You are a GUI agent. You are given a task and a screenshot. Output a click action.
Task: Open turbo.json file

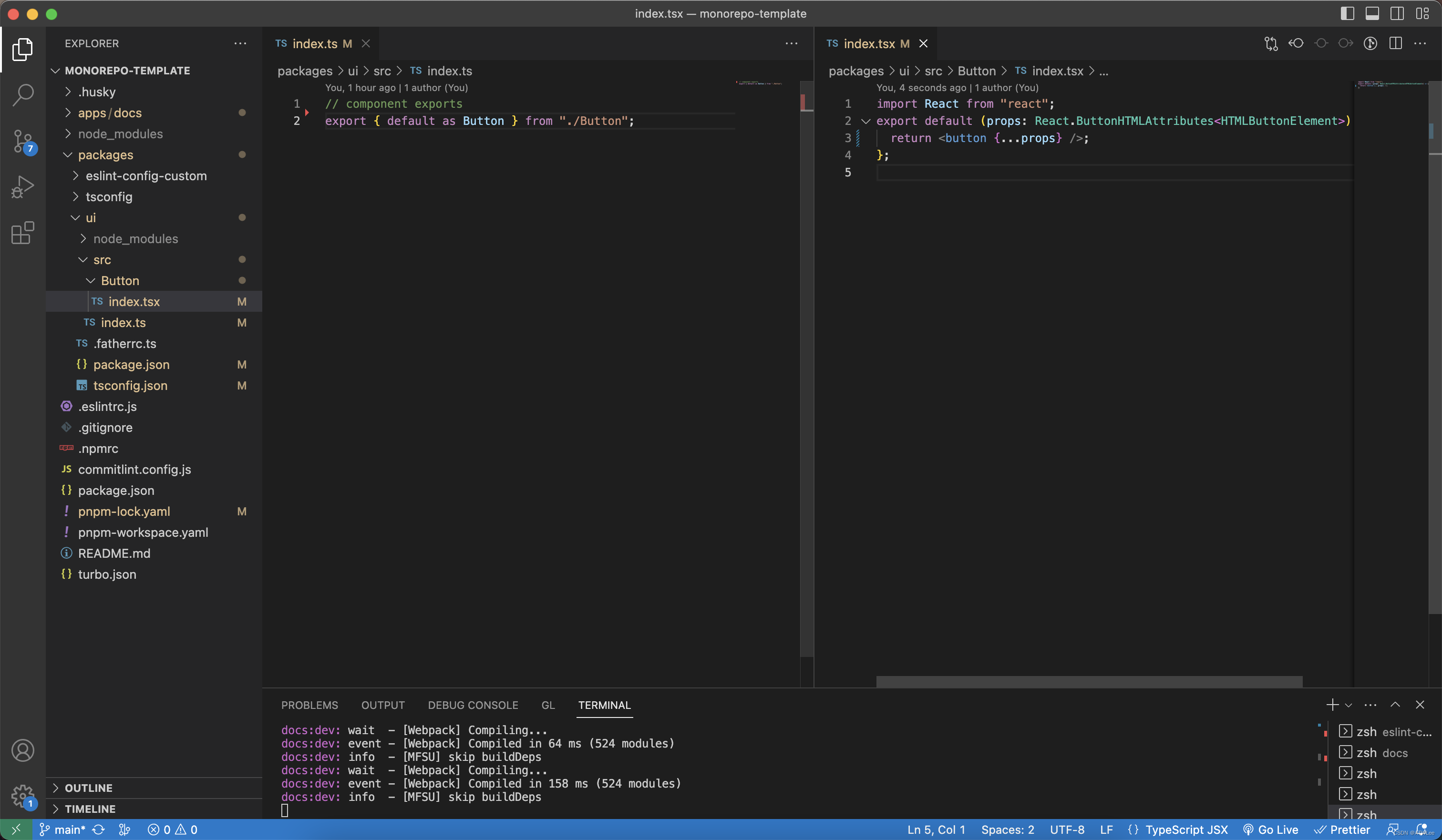[154, 574]
